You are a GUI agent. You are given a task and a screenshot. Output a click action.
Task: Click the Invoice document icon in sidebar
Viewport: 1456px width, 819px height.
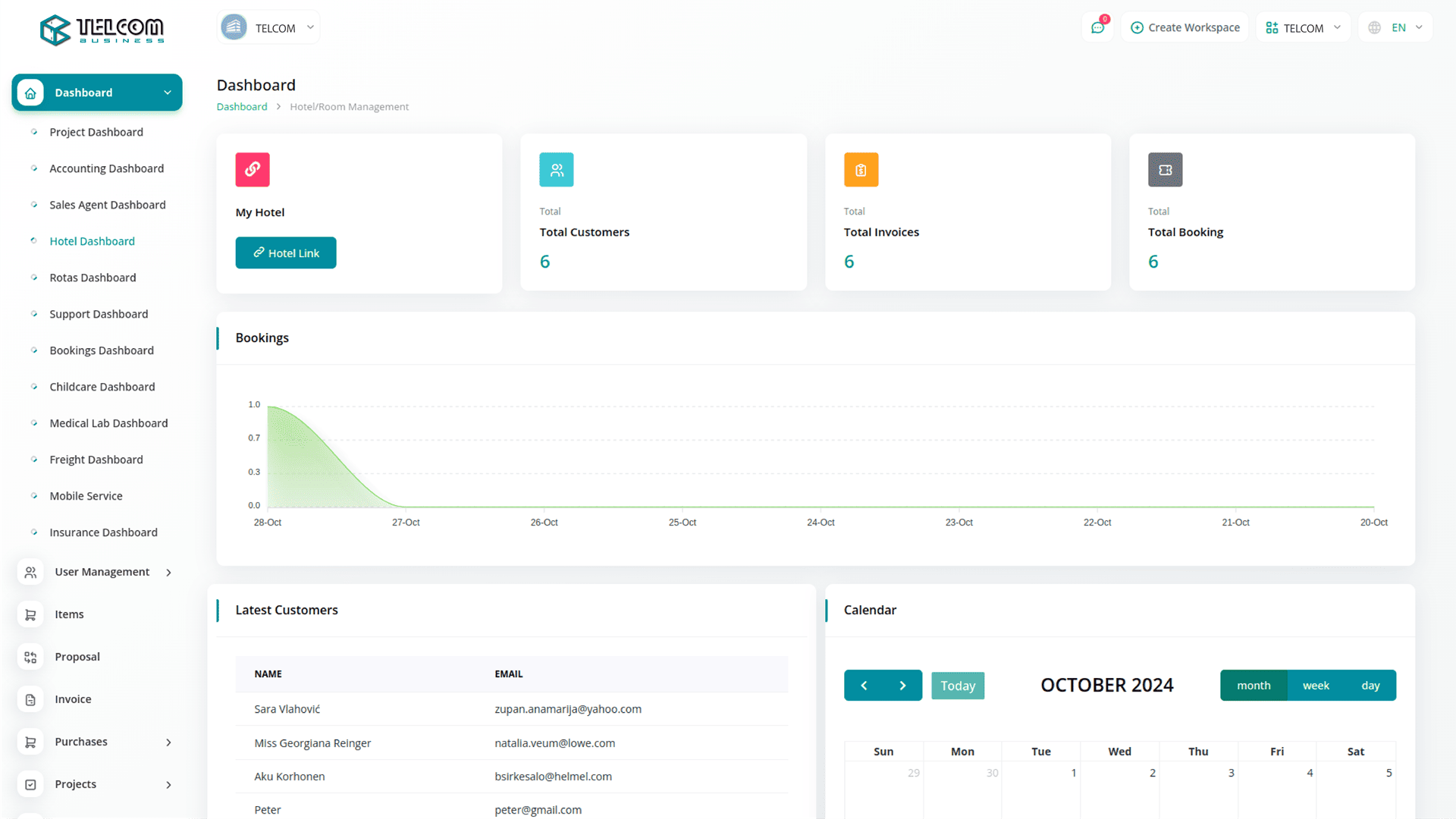click(30, 699)
